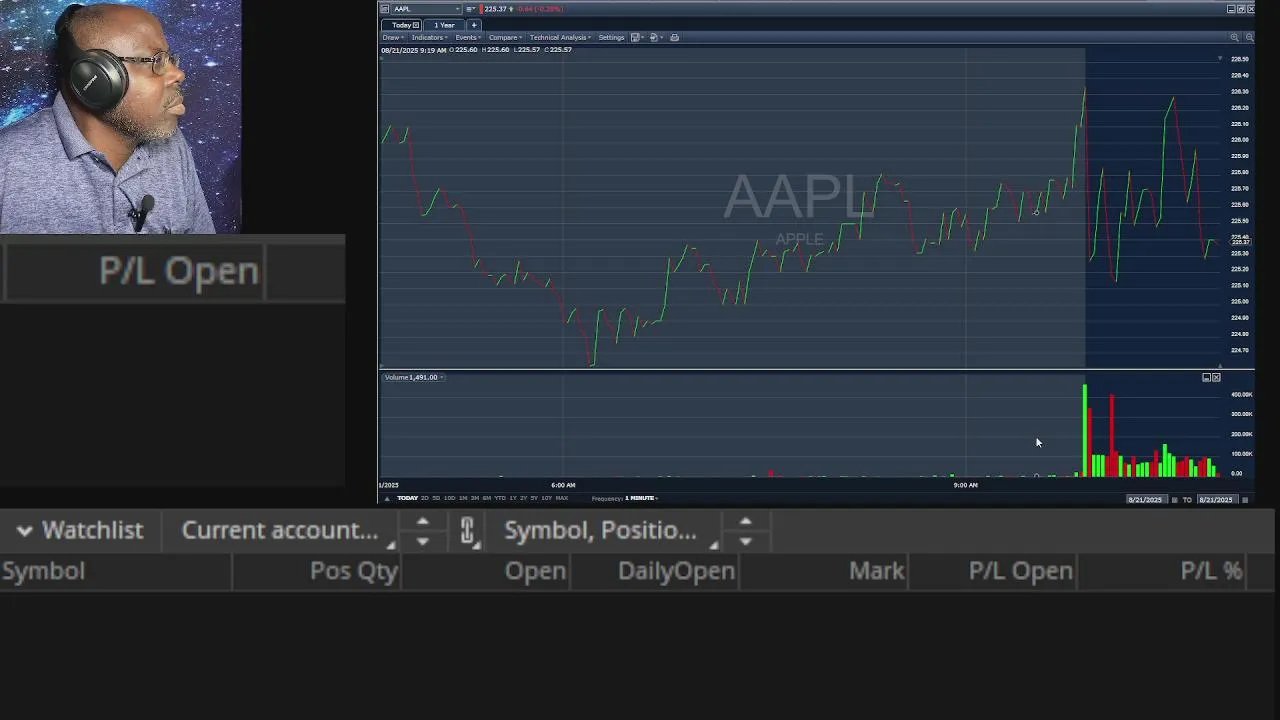The height and width of the screenshot is (720, 1280).
Task: Add a new chart tab with plus button
Action: click(x=474, y=25)
